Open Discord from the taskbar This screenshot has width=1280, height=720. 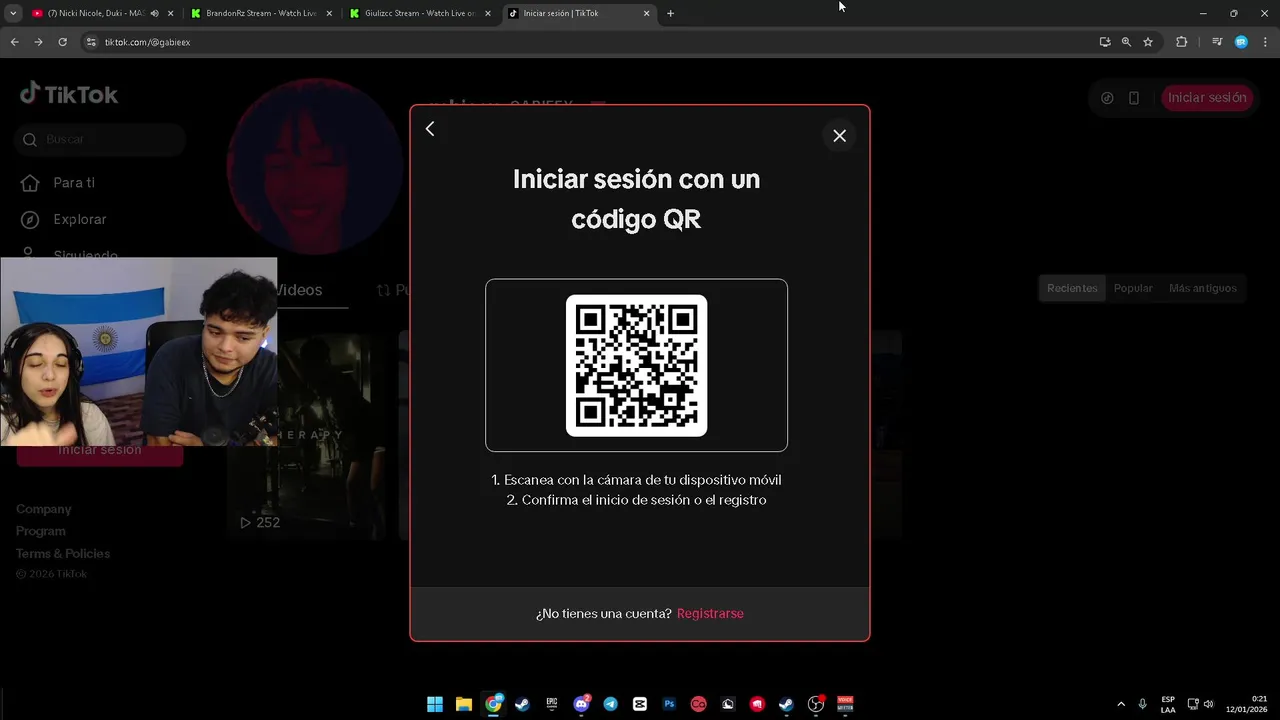[581, 704]
